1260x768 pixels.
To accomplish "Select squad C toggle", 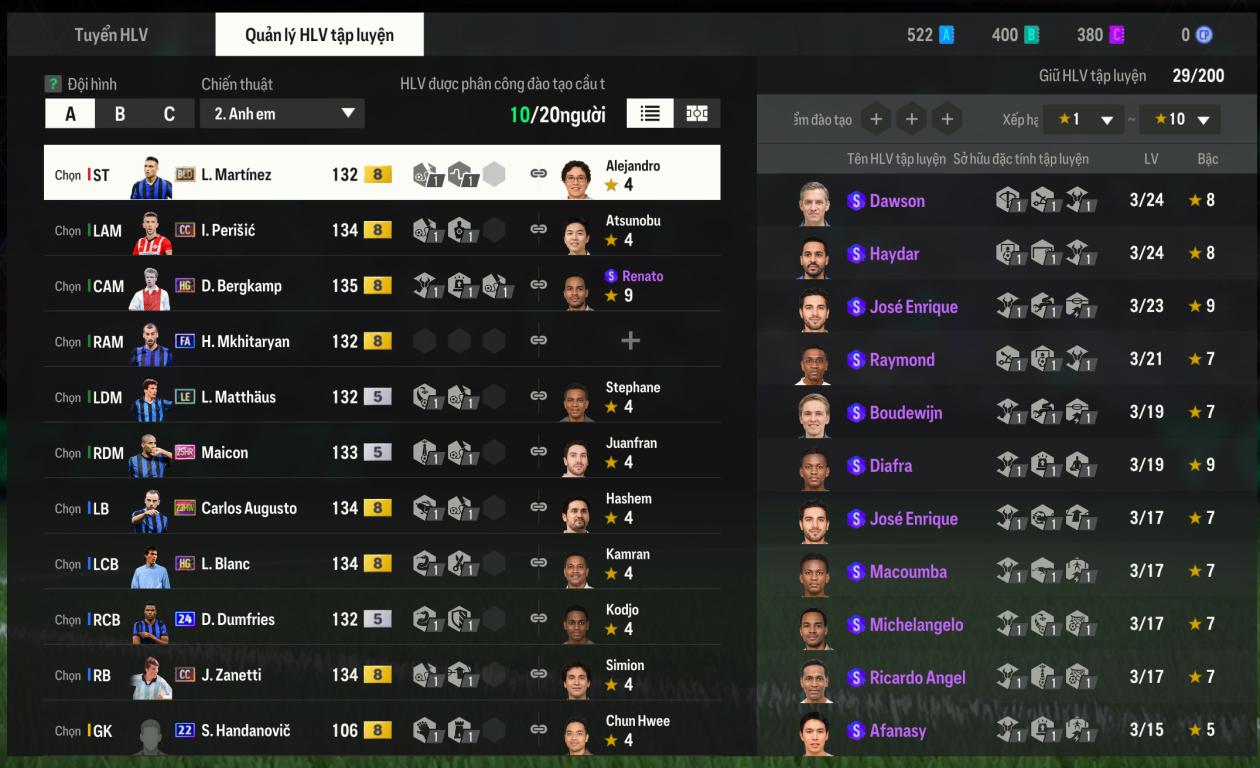I will coord(169,113).
